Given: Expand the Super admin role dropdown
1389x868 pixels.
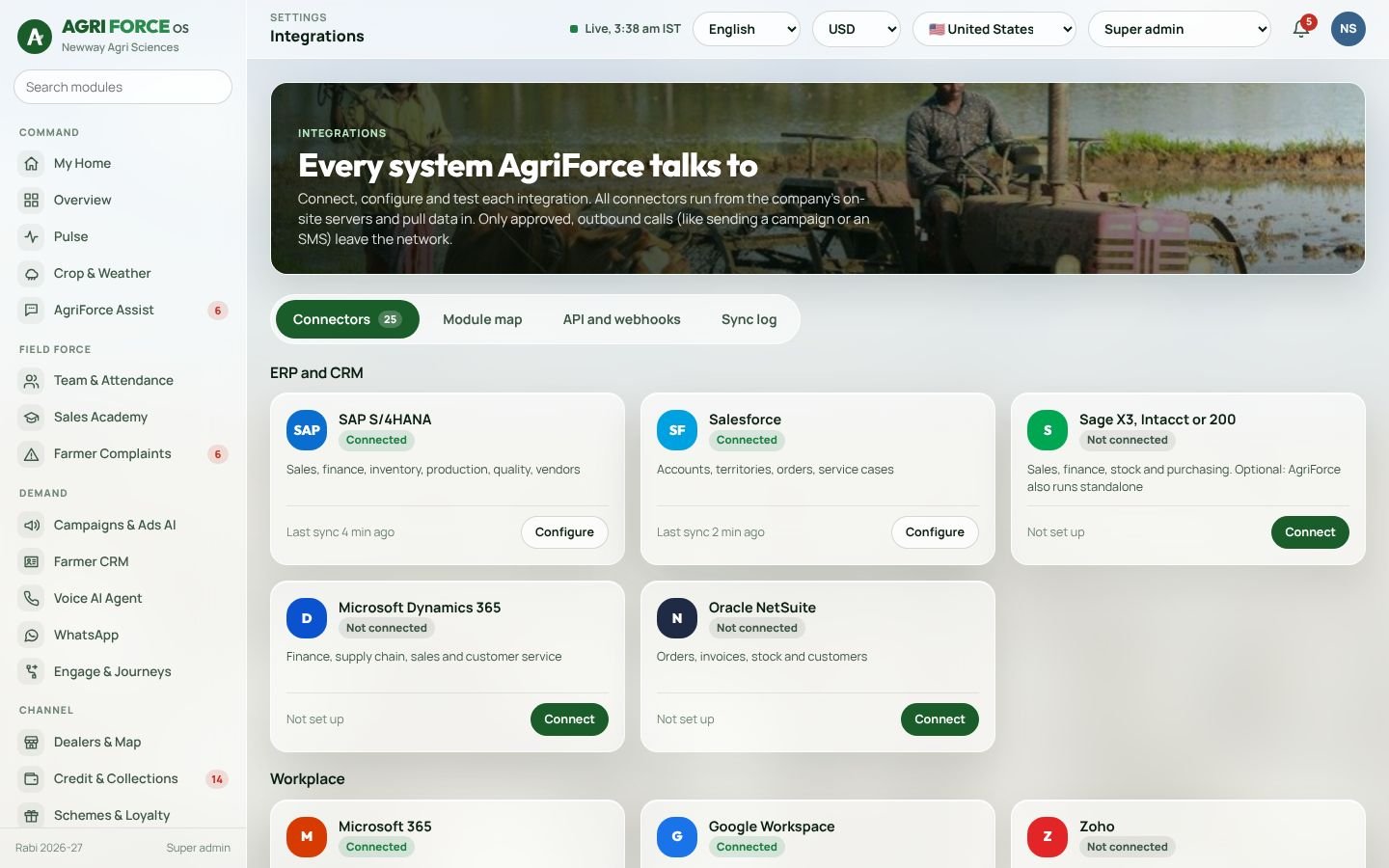Looking at the screenshot, I should (1180, 29).
